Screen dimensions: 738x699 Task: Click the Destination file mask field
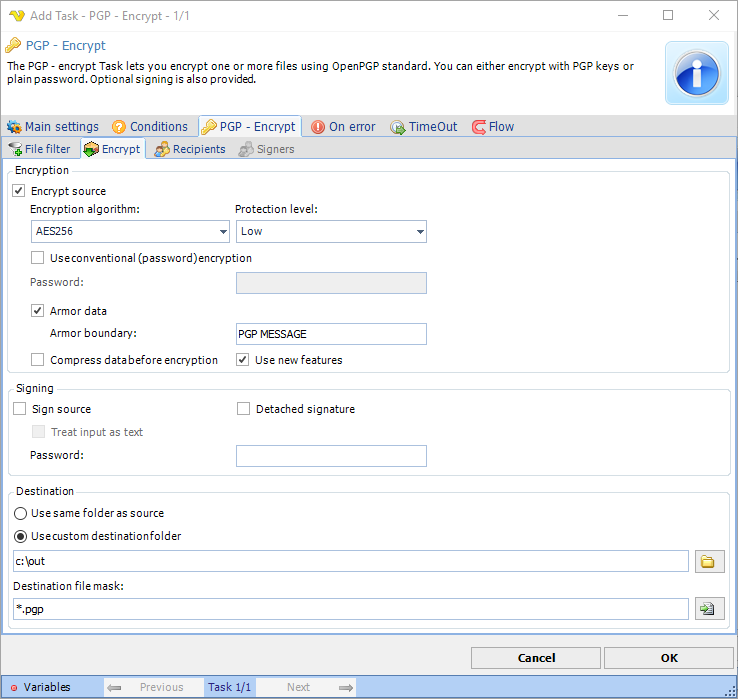click(x=350, y=608)
